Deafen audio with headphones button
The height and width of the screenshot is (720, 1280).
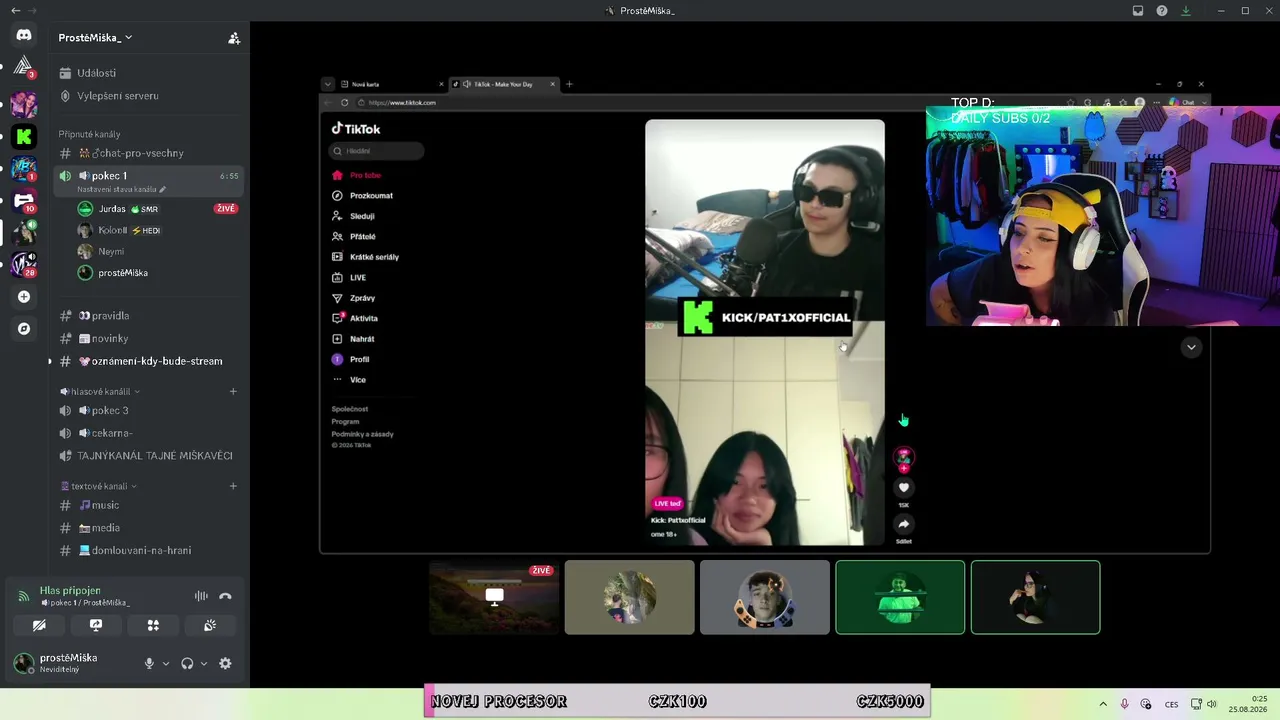point(187,663)
